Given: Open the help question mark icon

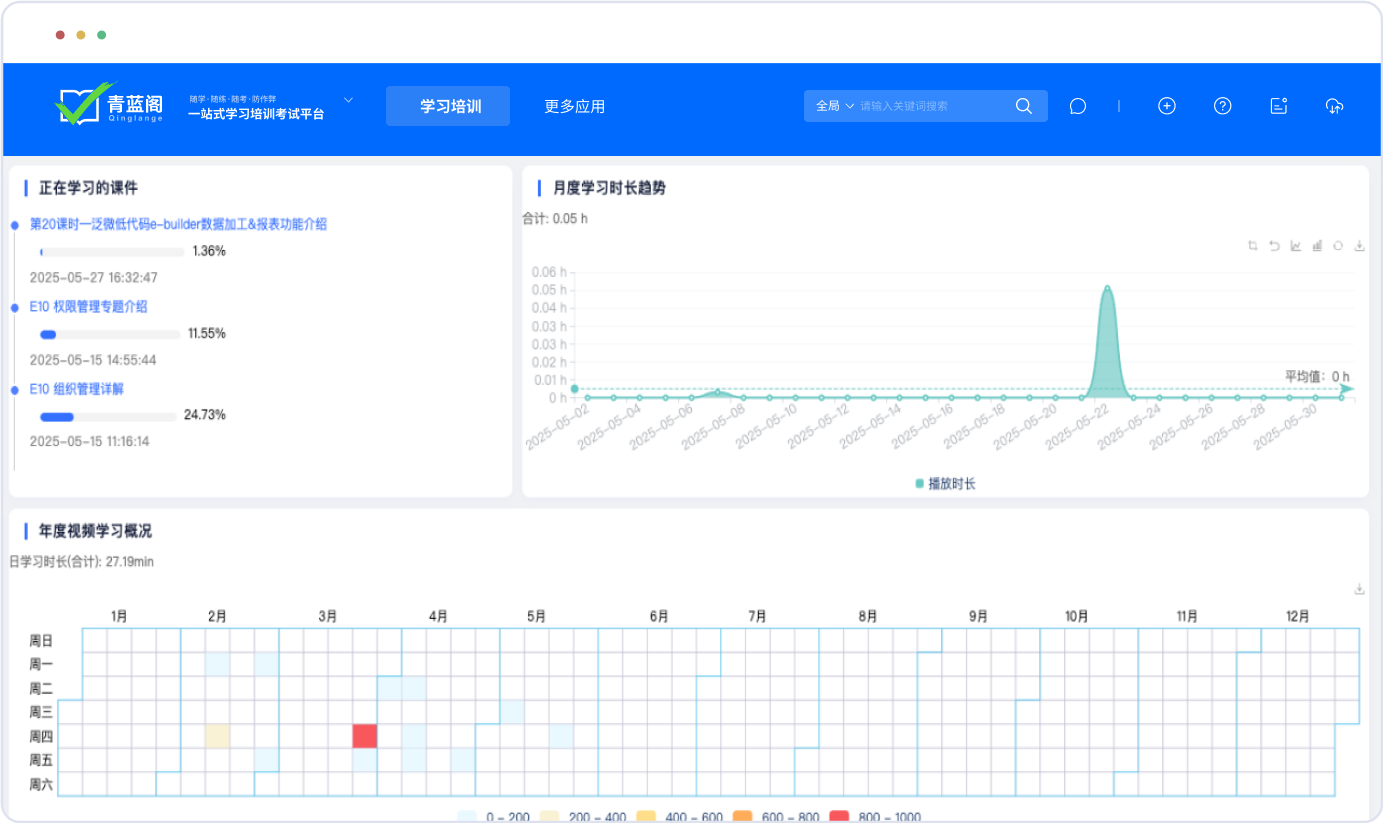Looking at the screenshot, I should pos(1222,106).
